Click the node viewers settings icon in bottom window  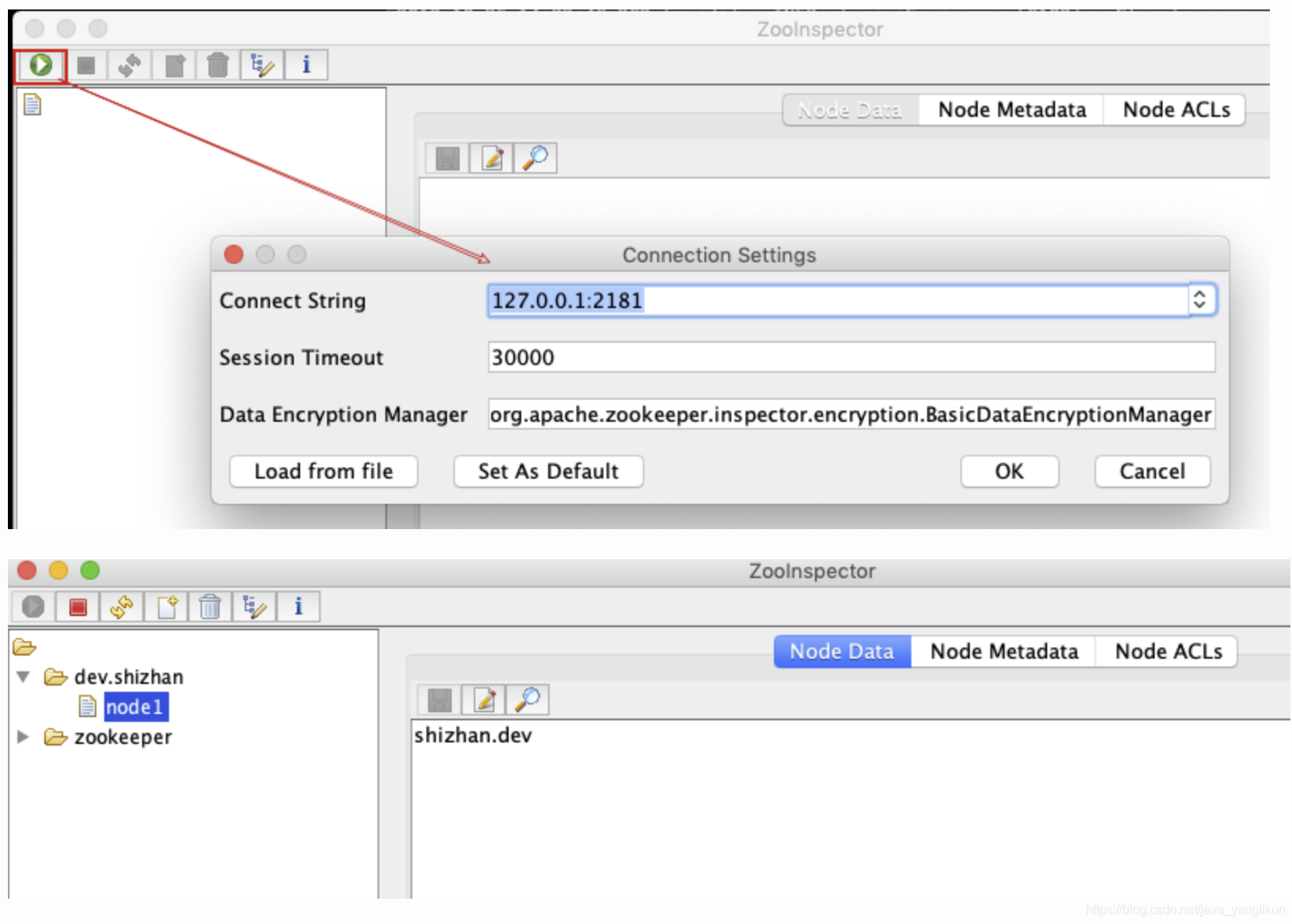254,607
